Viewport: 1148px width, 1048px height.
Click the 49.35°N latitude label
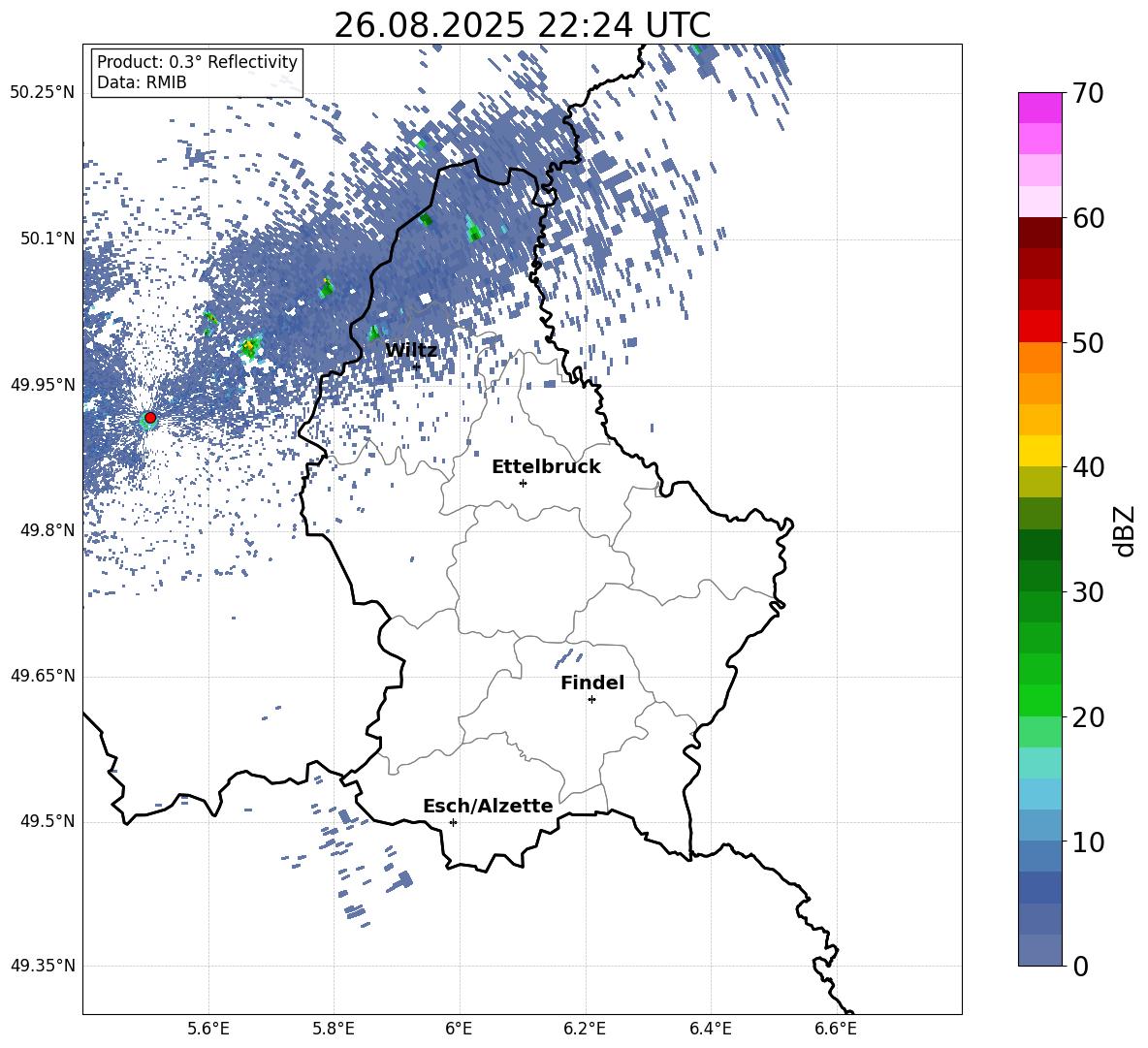pos(44,966)
